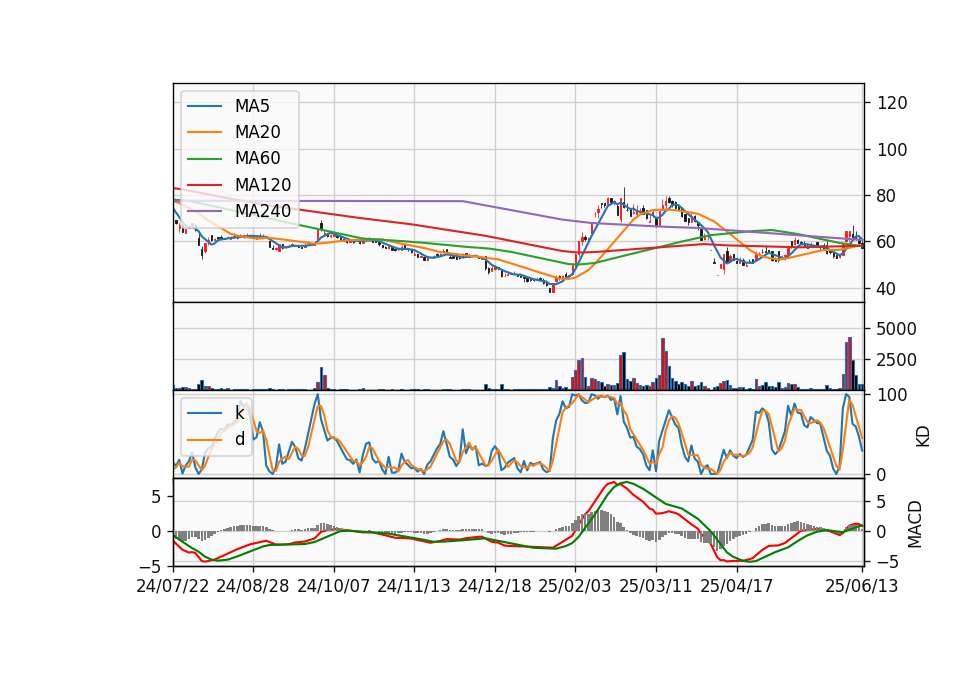Click the orange MA20 legend line sample
The height and width of the screenshot is (690, 960).
coord(204,132)
